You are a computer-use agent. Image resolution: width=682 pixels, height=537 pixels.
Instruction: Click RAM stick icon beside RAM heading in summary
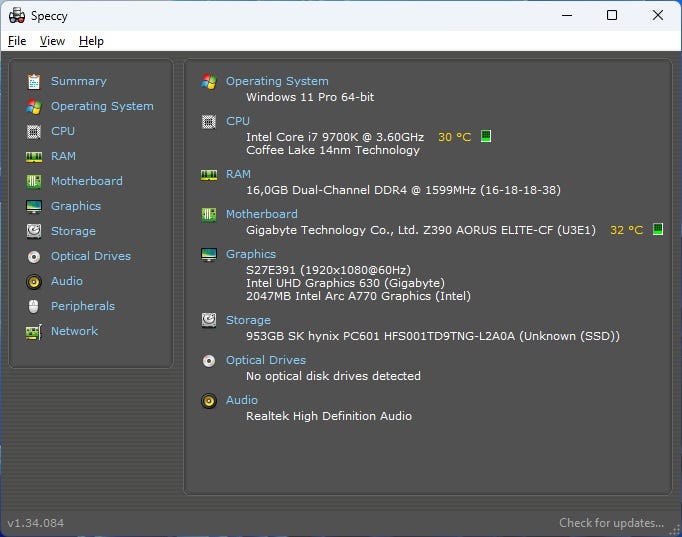[x=209, y=175]
